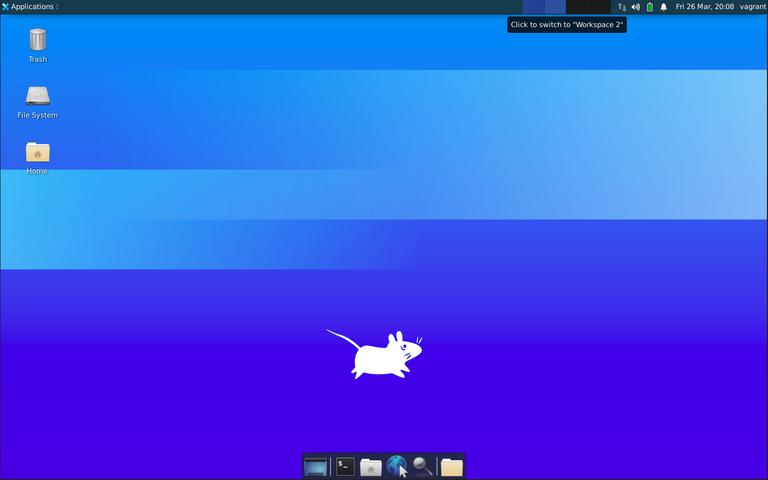Click the green battery power icon
The width and height of the screenshot is (768, 480).
point(649,7)
